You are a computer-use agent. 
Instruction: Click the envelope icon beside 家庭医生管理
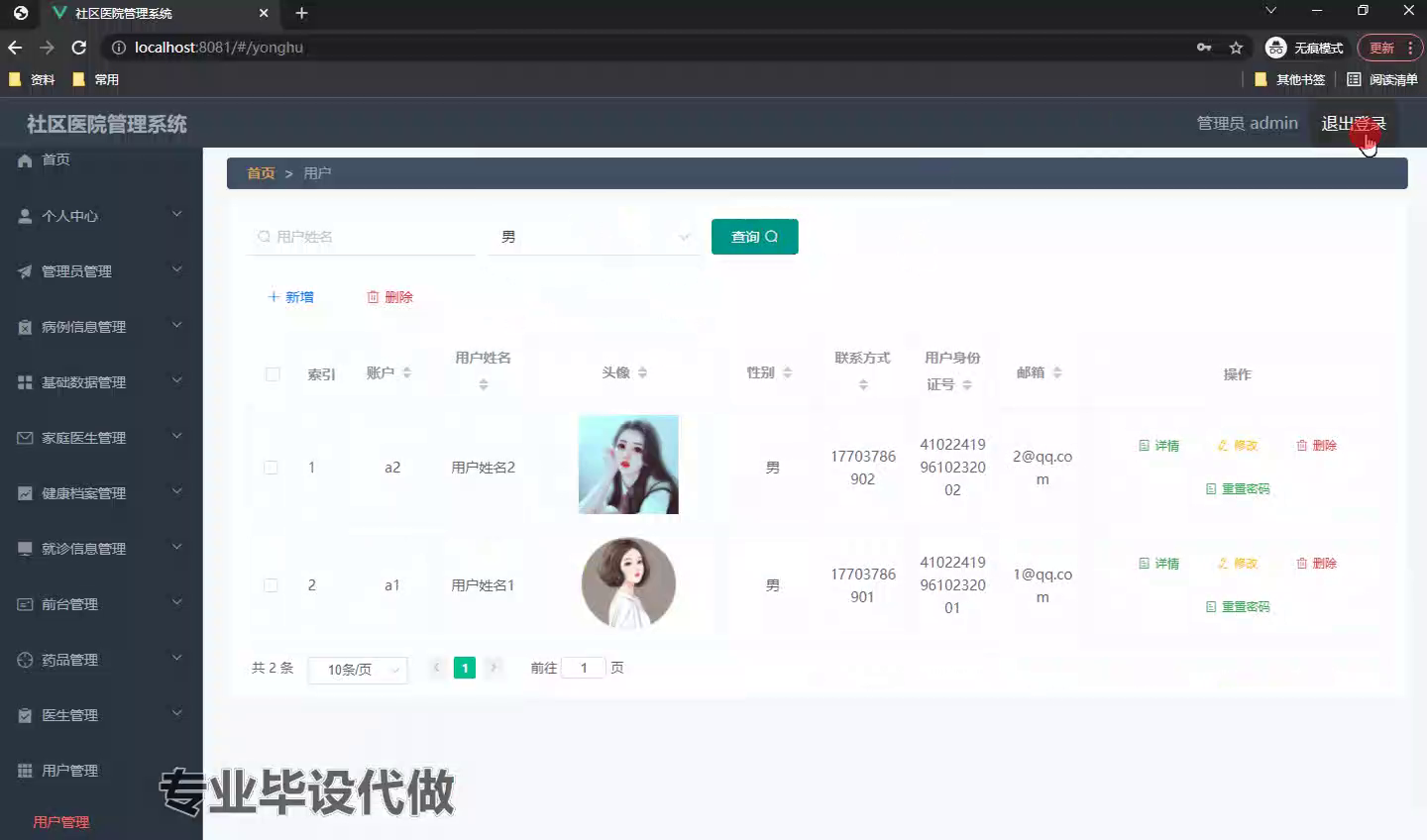point(25,438)
